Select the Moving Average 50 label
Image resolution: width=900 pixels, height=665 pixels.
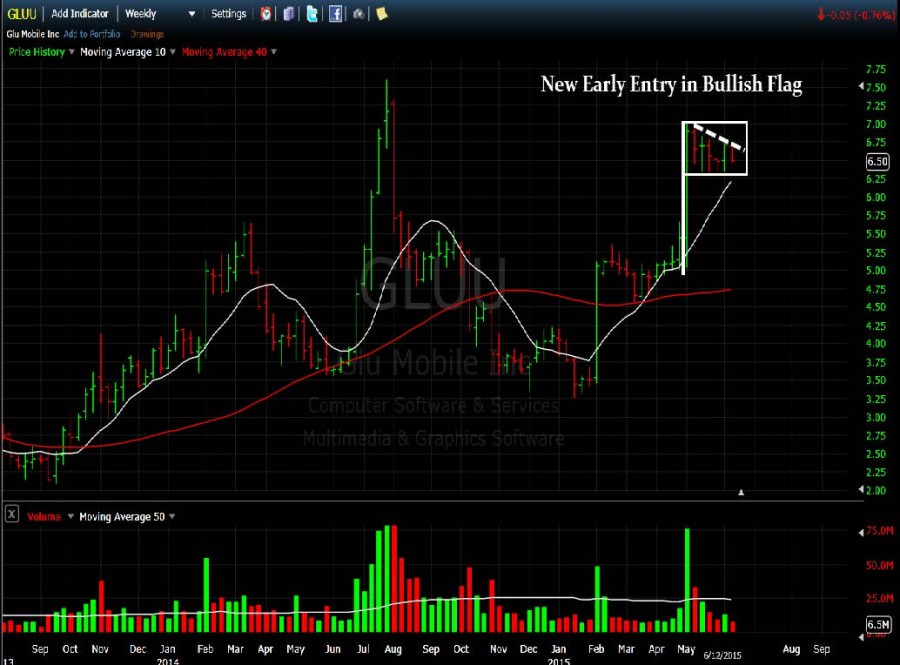pos(122,517)
